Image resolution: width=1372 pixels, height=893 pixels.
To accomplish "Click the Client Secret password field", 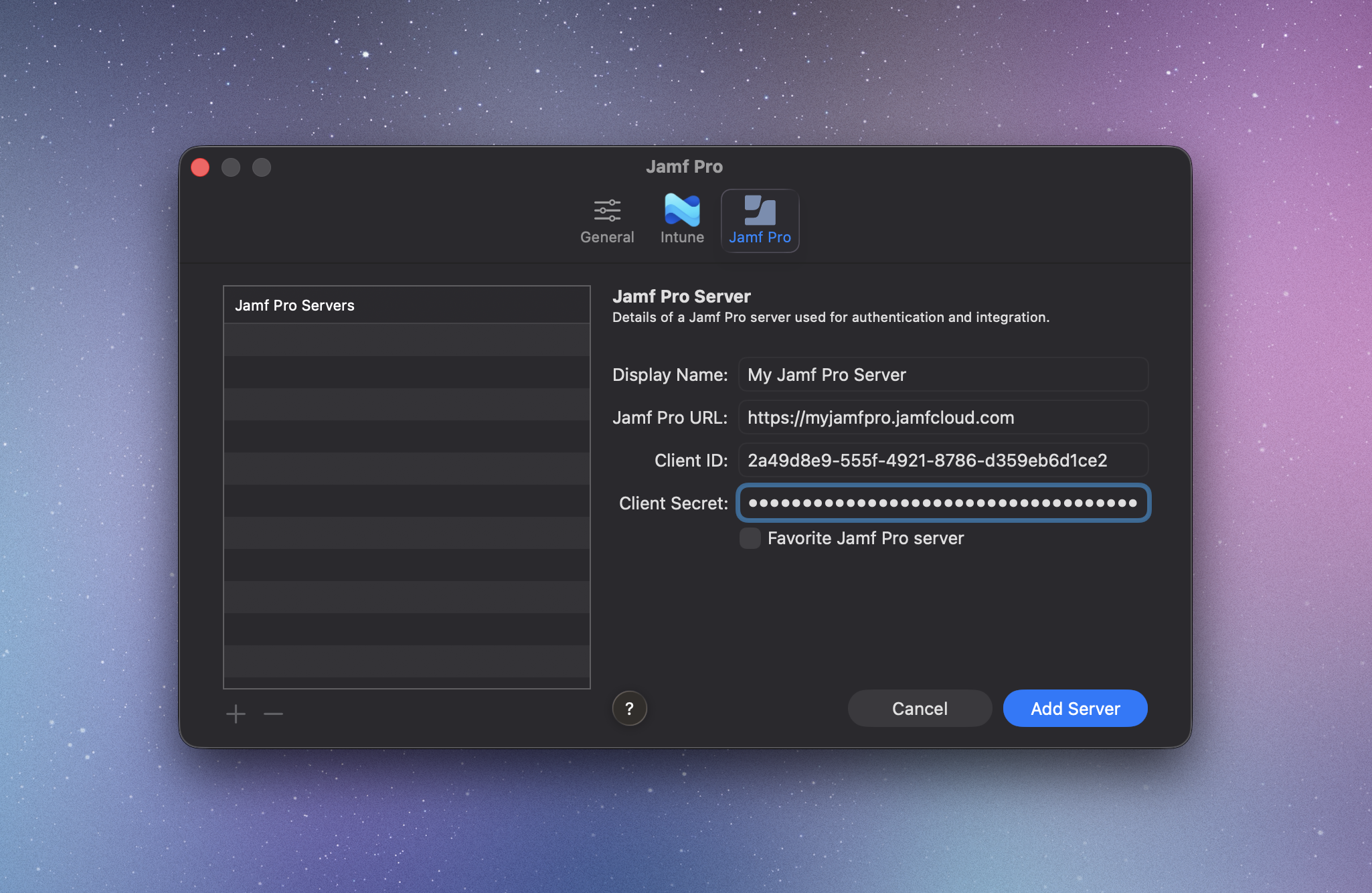I will click(943, 503).
